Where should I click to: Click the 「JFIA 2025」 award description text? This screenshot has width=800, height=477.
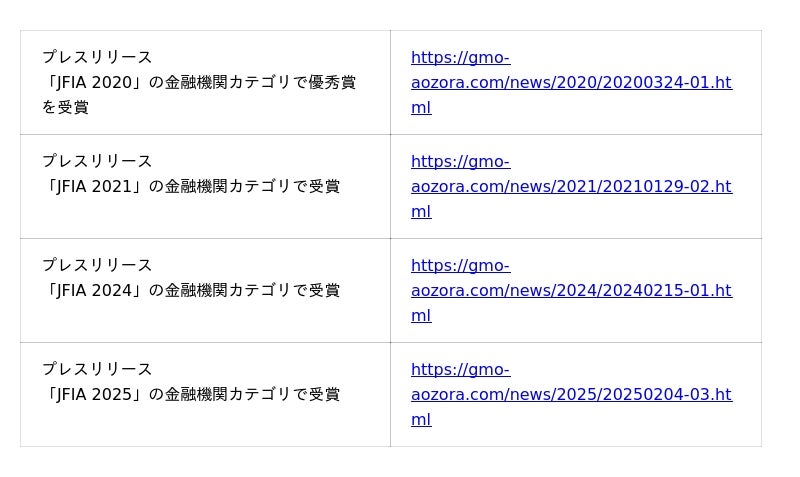pos(191,395)
